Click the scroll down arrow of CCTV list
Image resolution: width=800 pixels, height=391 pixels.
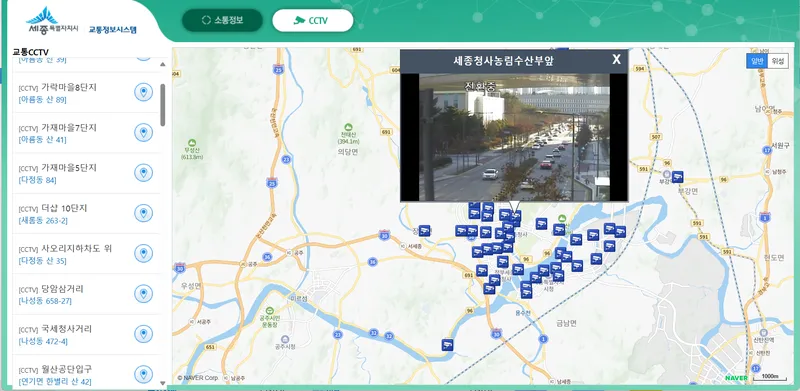(163, 382)
